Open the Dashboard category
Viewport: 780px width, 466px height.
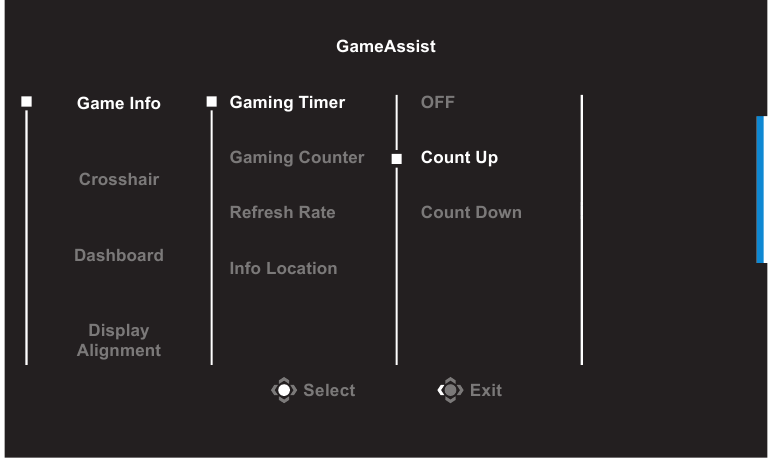pos(119,255)
